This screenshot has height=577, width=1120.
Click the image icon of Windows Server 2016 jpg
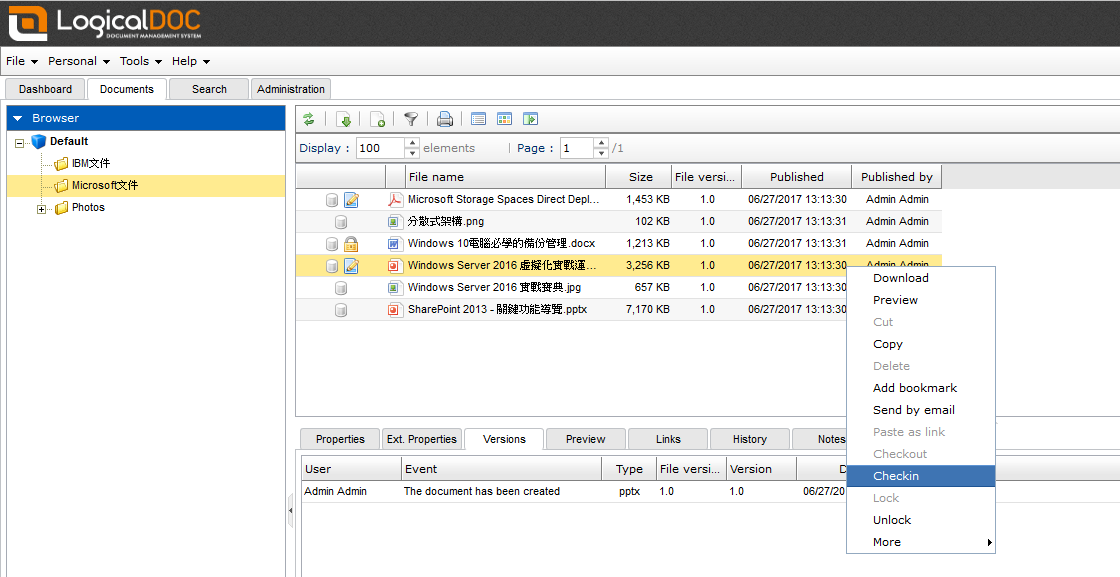394,288
